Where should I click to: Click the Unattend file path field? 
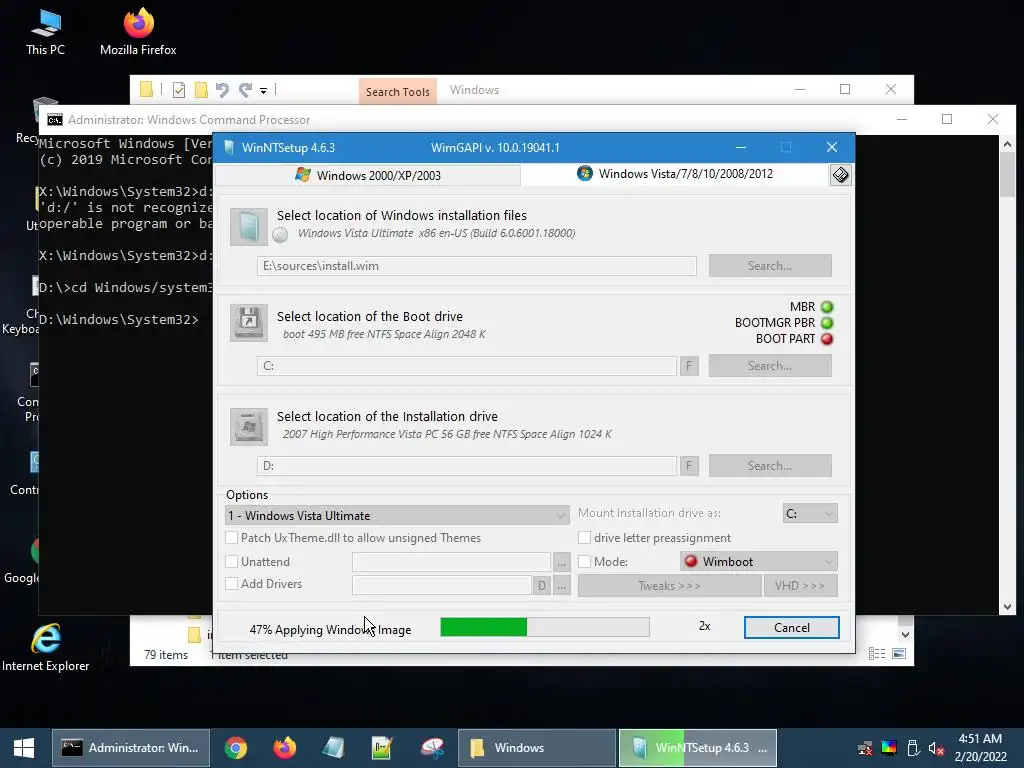(451, 562)
